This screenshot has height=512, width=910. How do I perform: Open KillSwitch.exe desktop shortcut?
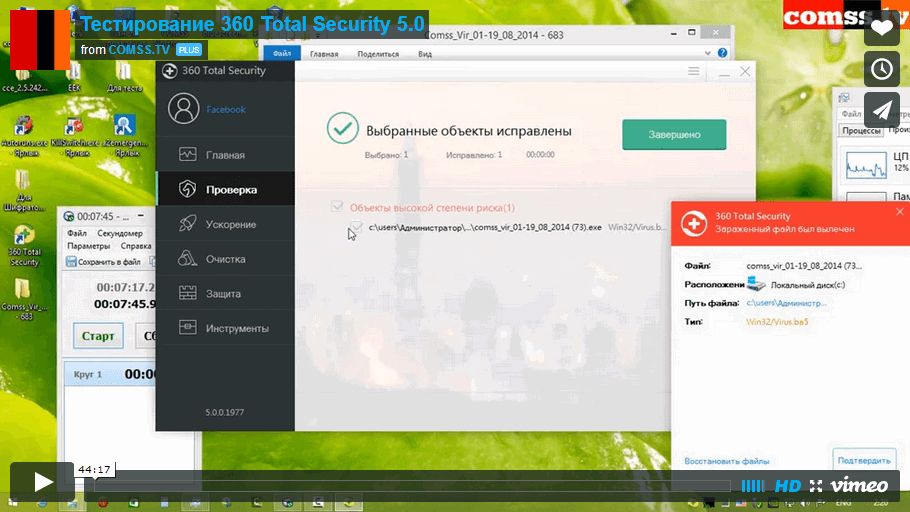74,137
